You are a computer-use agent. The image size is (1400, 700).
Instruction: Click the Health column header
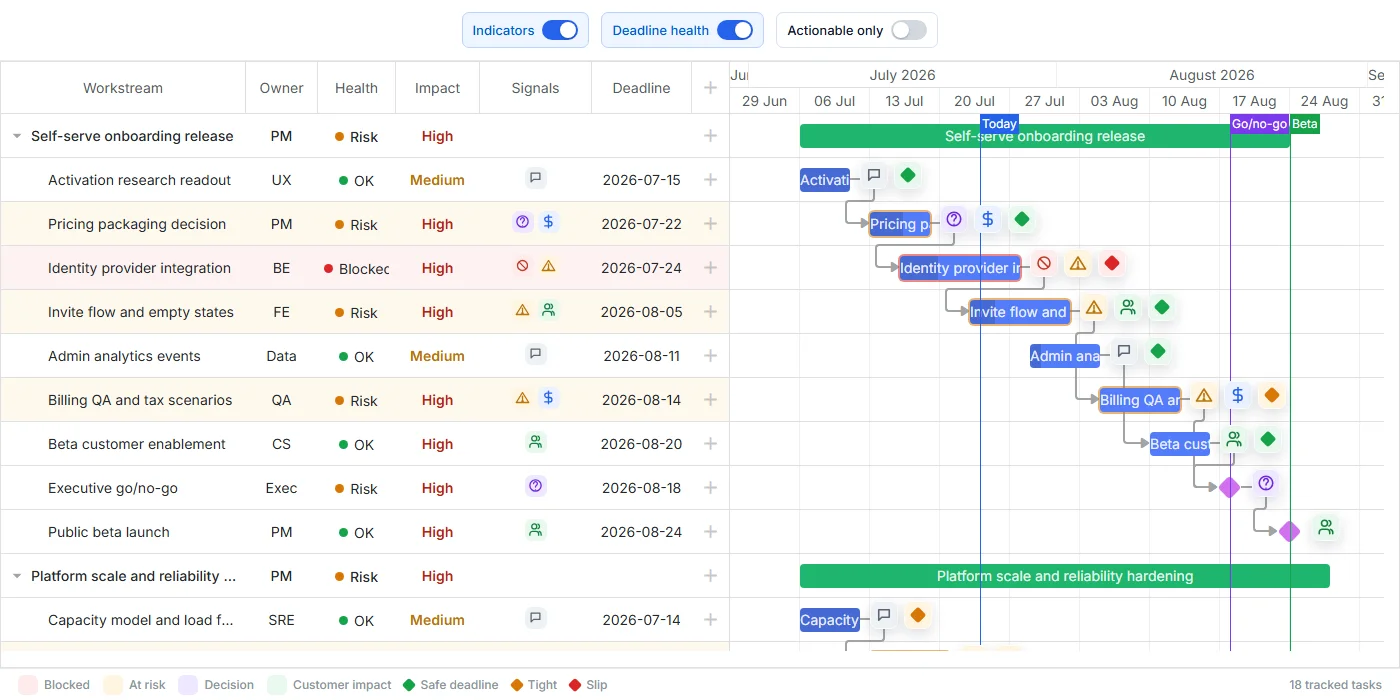tap(356, 88)
